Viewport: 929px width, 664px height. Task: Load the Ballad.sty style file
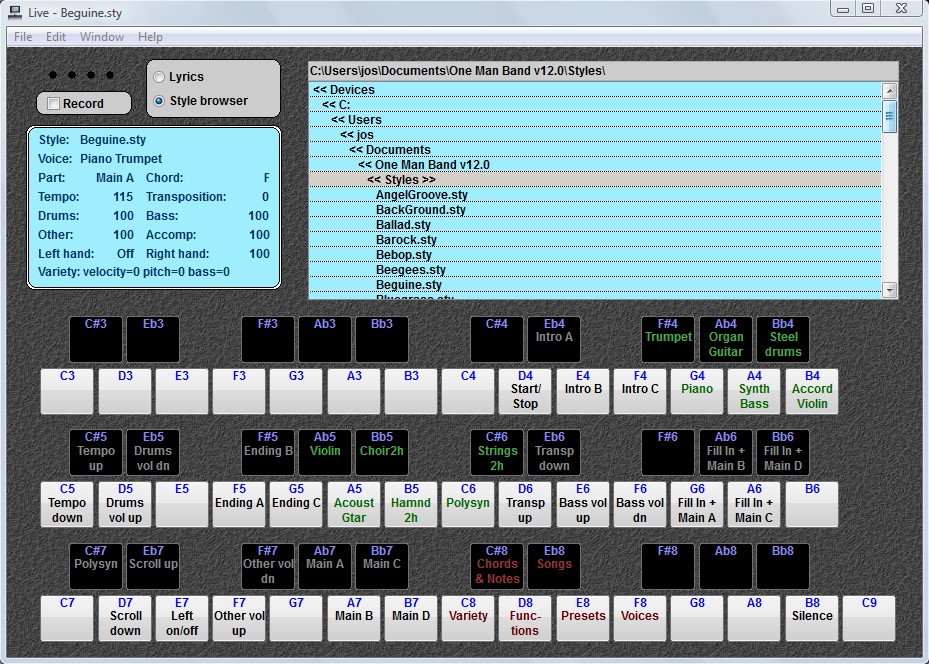[403, 225]
